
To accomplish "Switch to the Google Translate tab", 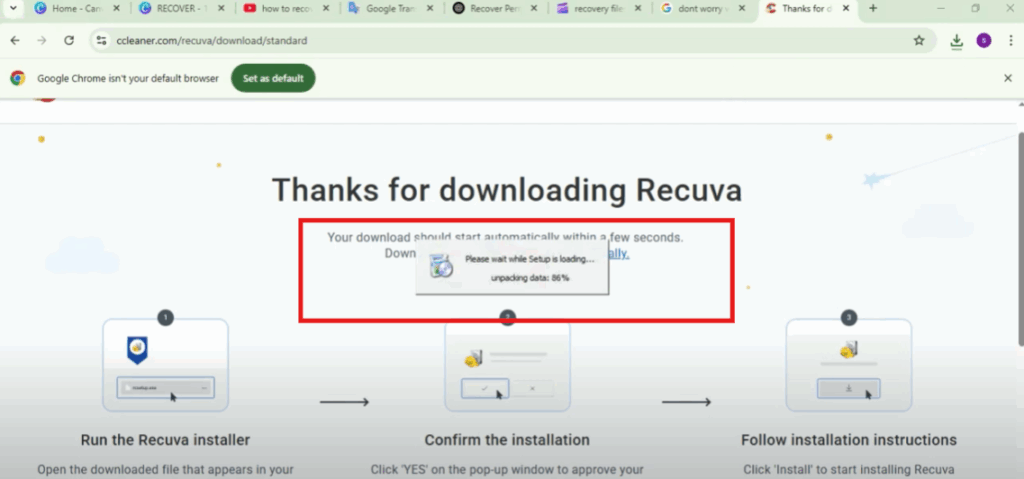I will [x=391, y=9].
